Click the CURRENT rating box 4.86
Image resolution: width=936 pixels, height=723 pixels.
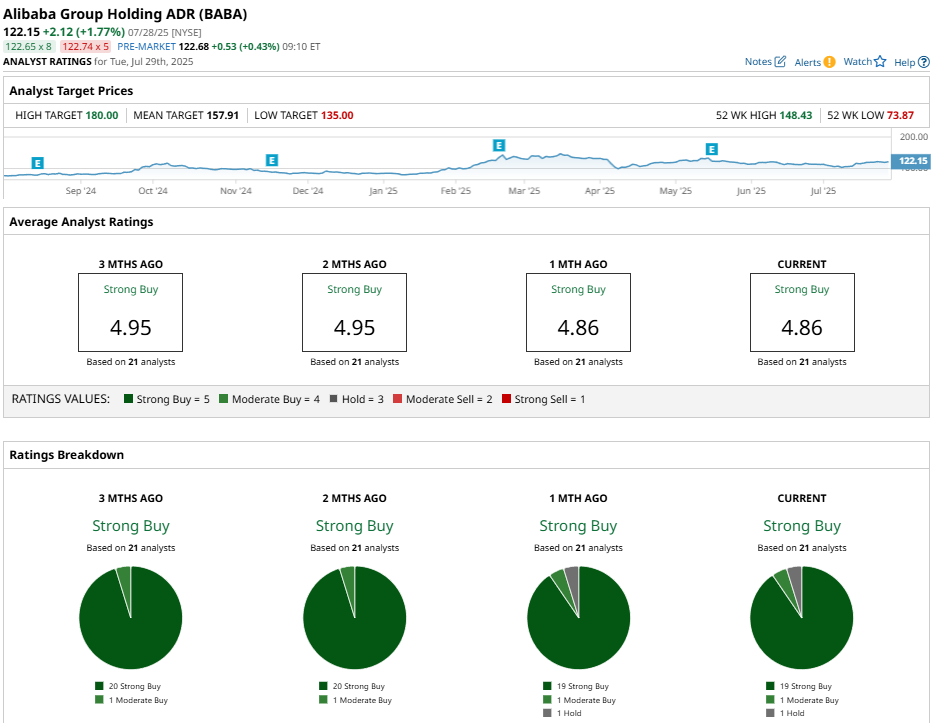tap(802, 312)
